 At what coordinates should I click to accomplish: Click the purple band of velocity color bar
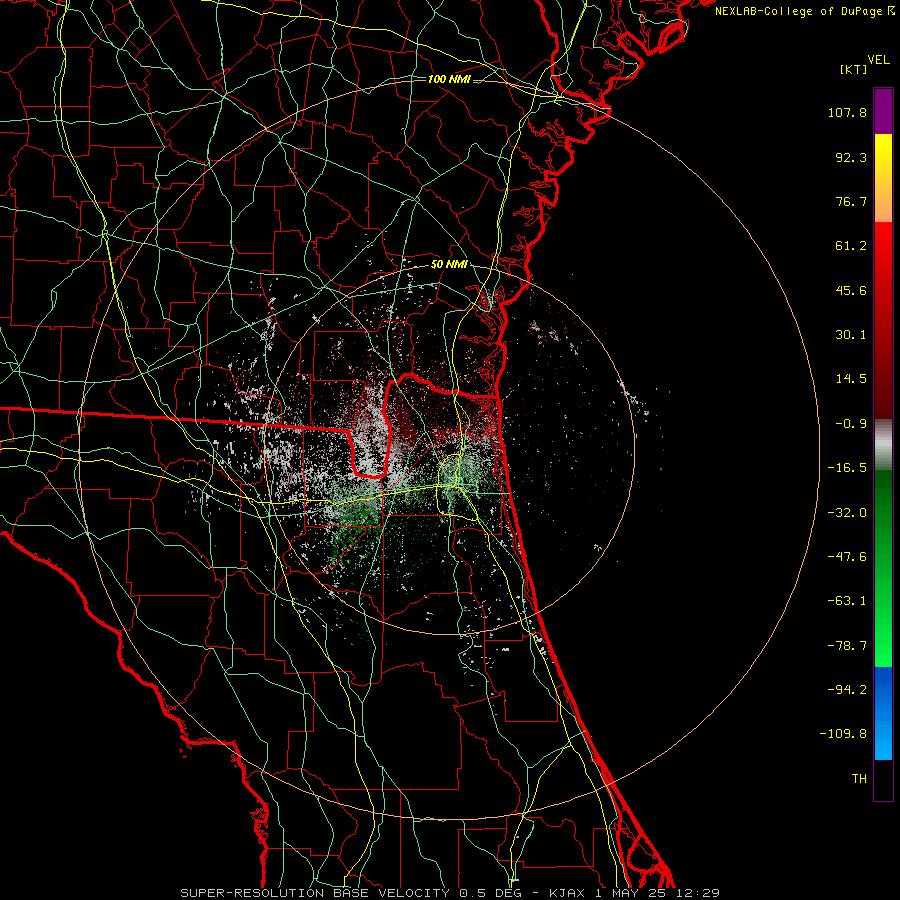(883, 111)
